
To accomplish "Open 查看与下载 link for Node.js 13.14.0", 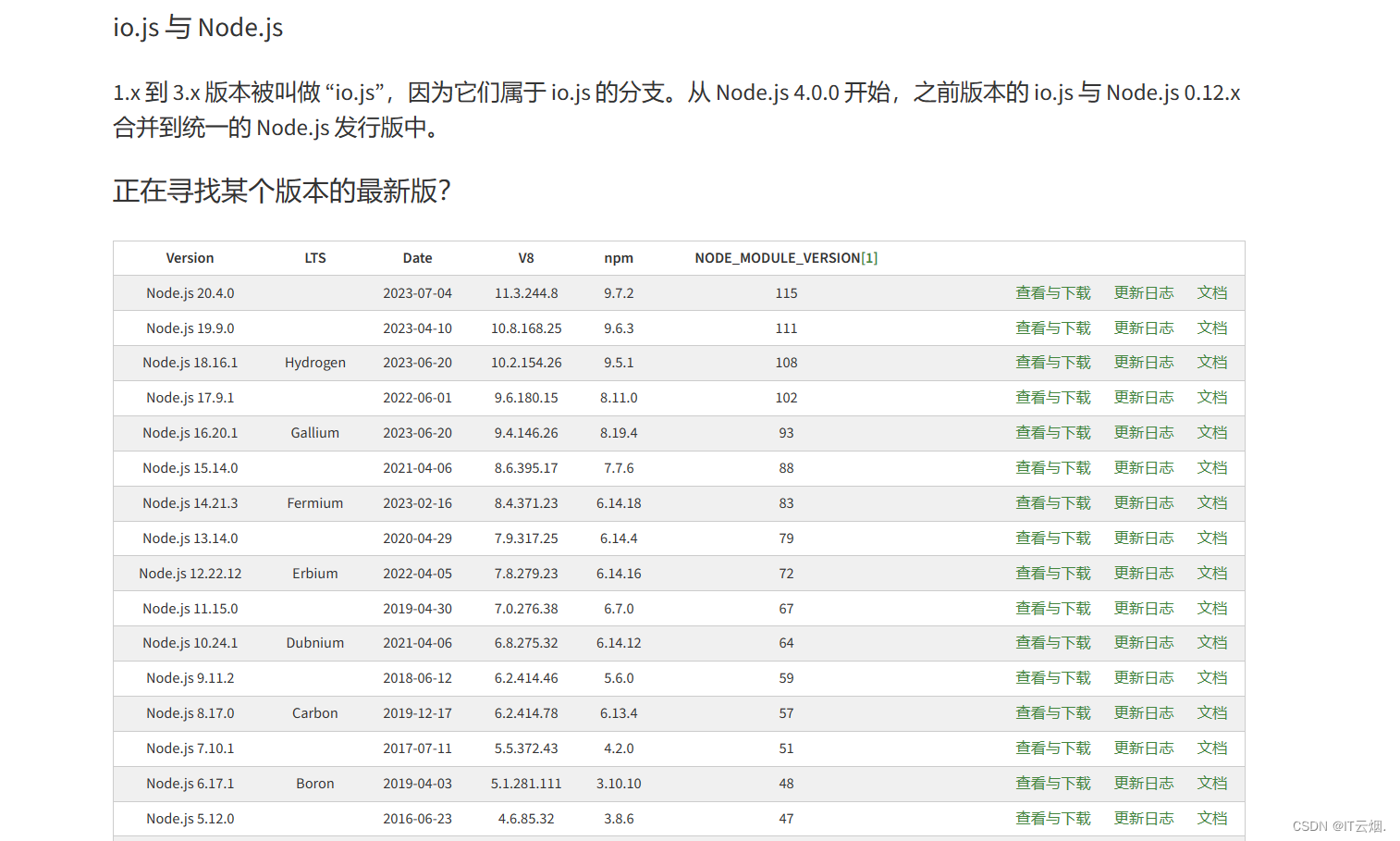I will click(x=1053, y=538).
